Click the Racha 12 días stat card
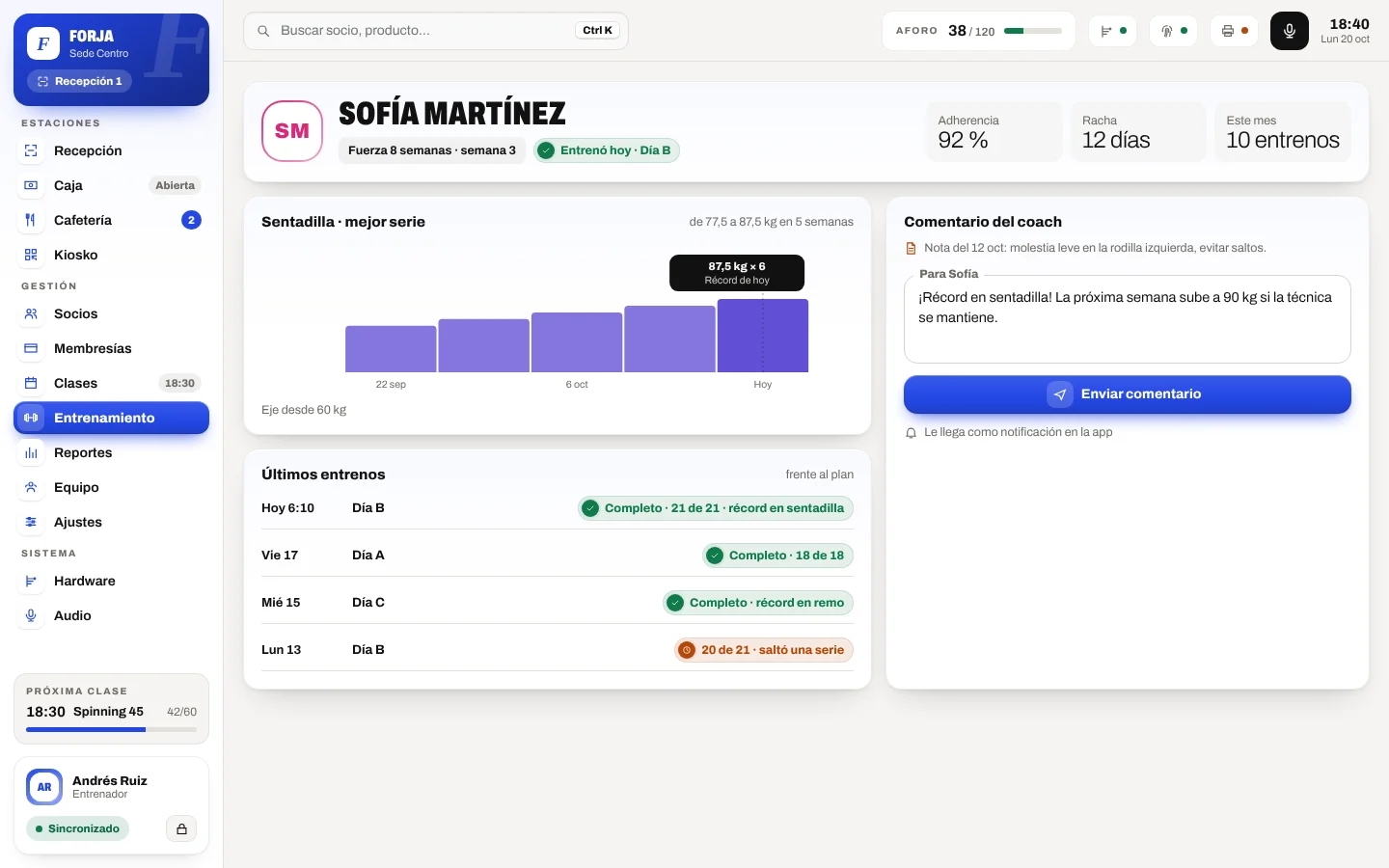 point(1138,131)
